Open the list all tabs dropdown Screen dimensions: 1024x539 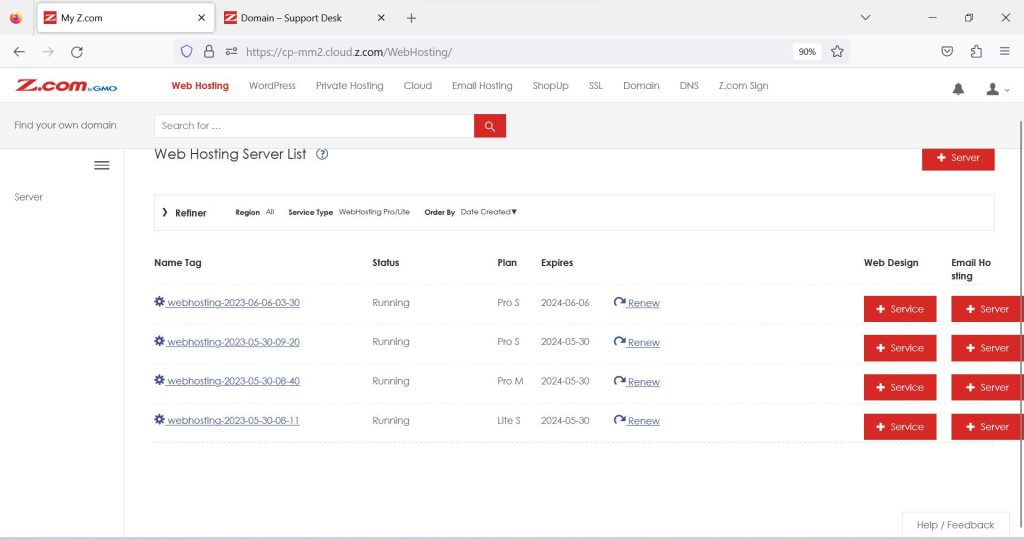coord(865,18)
